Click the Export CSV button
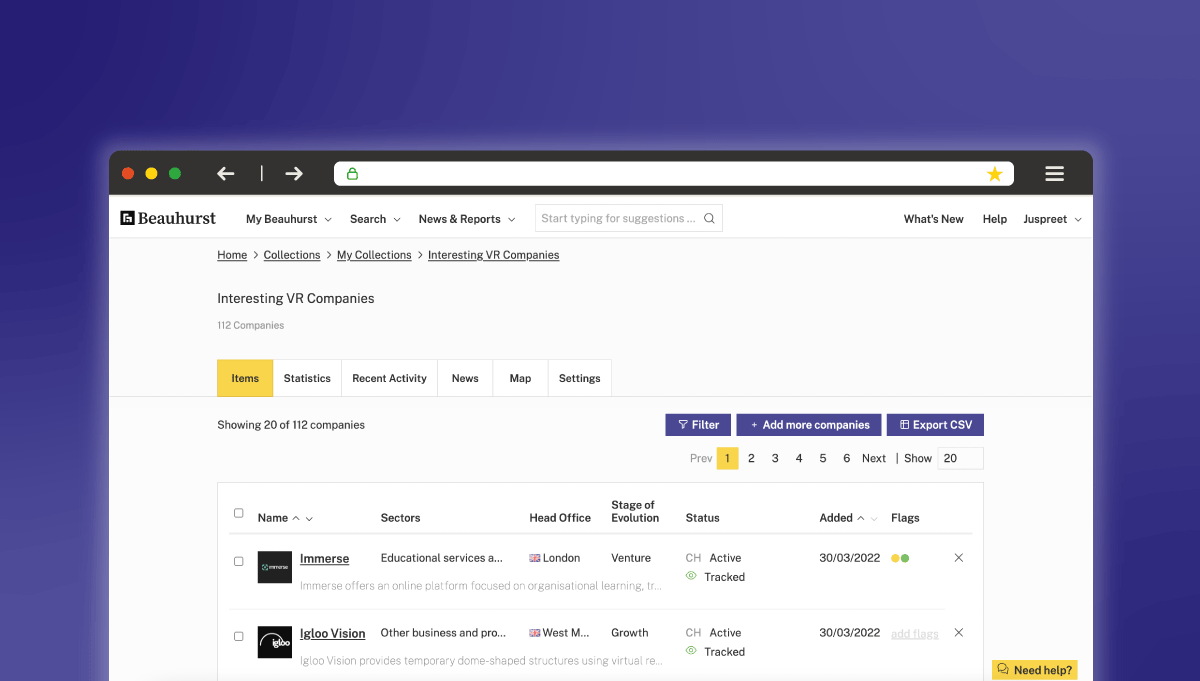Viewport: 1200px width, 681px height. click(935, 425)
